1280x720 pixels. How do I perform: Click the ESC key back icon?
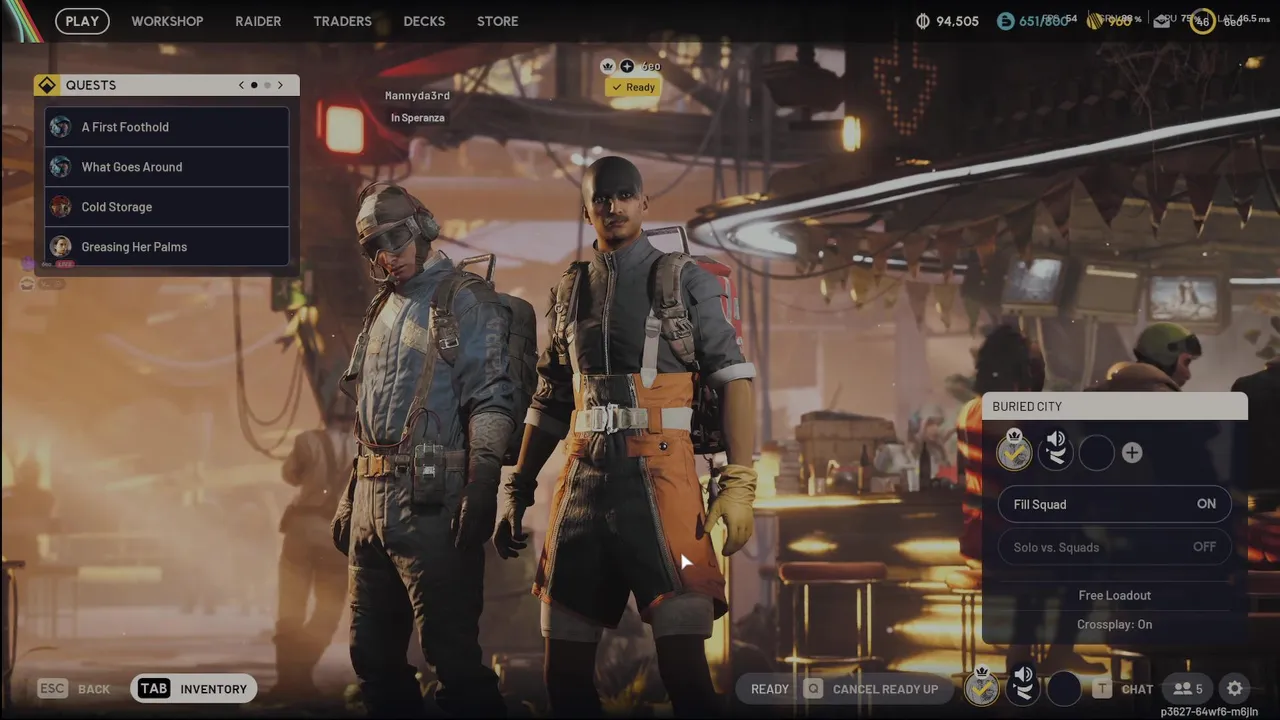click(x=53, y=688)
